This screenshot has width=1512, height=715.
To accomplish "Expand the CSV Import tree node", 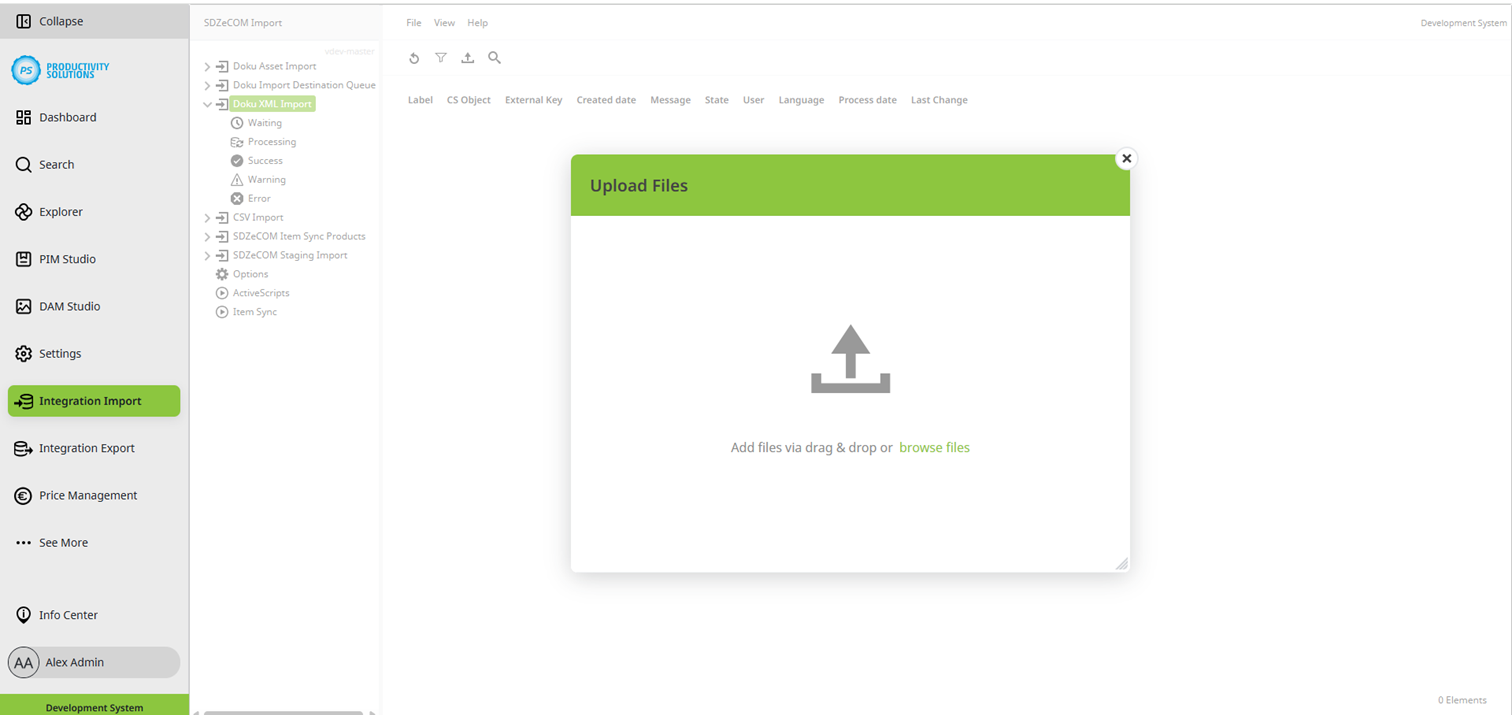I will [x=206, y=217].
